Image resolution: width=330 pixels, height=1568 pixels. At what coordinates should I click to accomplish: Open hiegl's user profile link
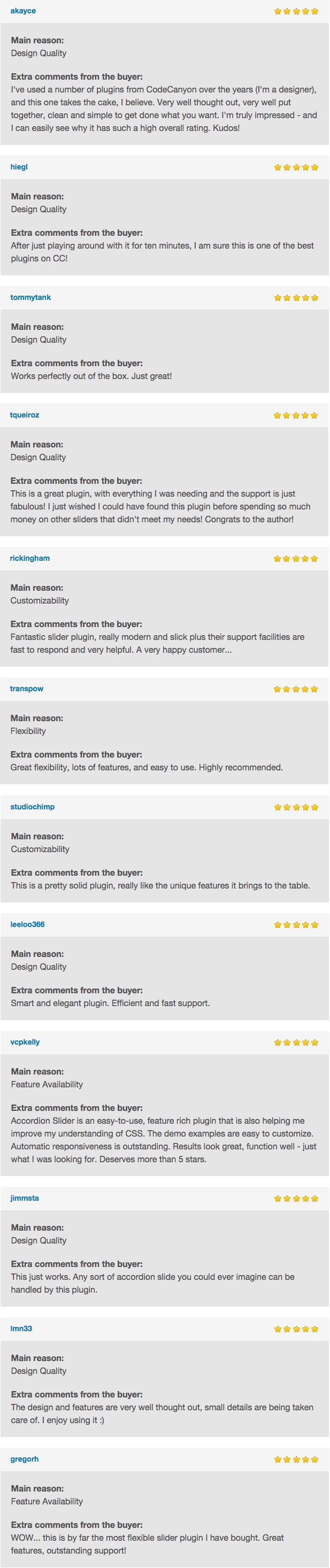pyautogui.click(x=19, y=167)
